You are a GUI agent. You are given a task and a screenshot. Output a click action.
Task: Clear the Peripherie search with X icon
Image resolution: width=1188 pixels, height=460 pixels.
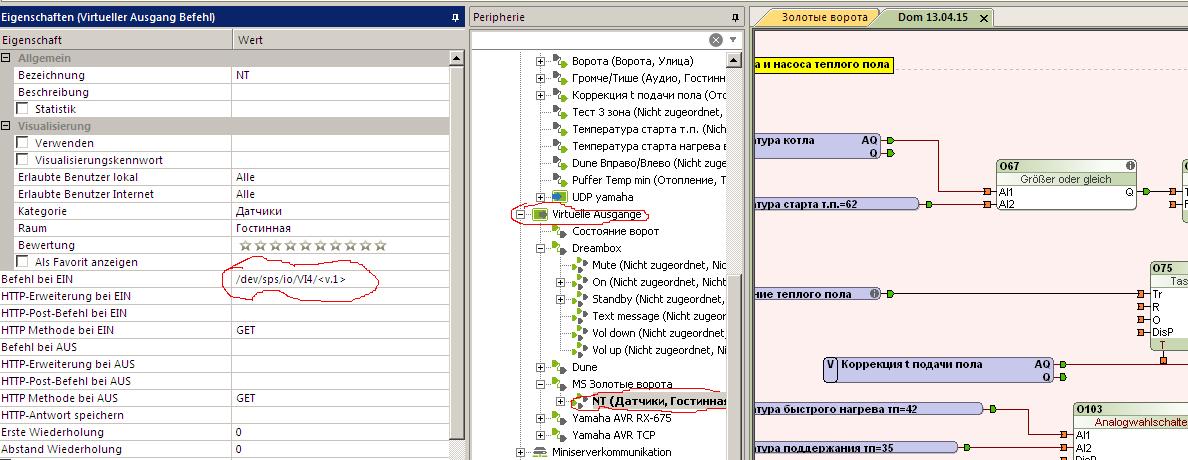(x=716, y=40)
